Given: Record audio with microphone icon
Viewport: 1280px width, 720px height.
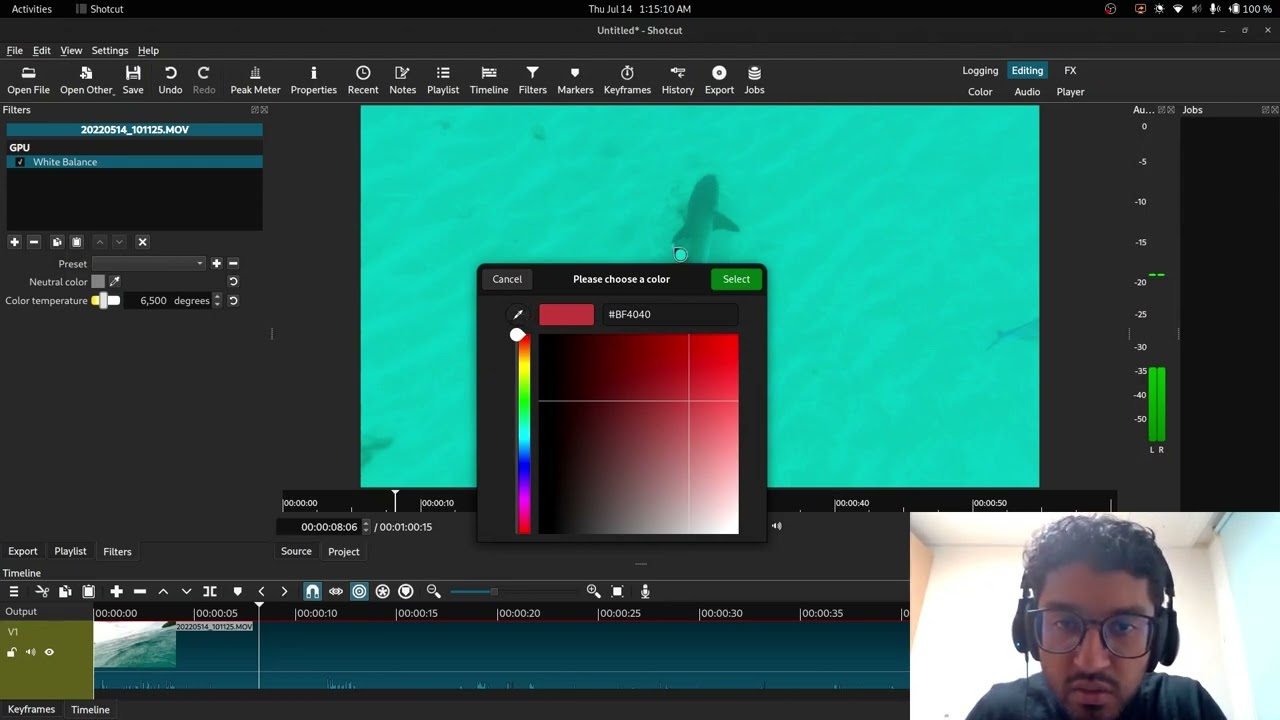Looking at the screenshot, I should pyautogui.click(x=645, y=592).
